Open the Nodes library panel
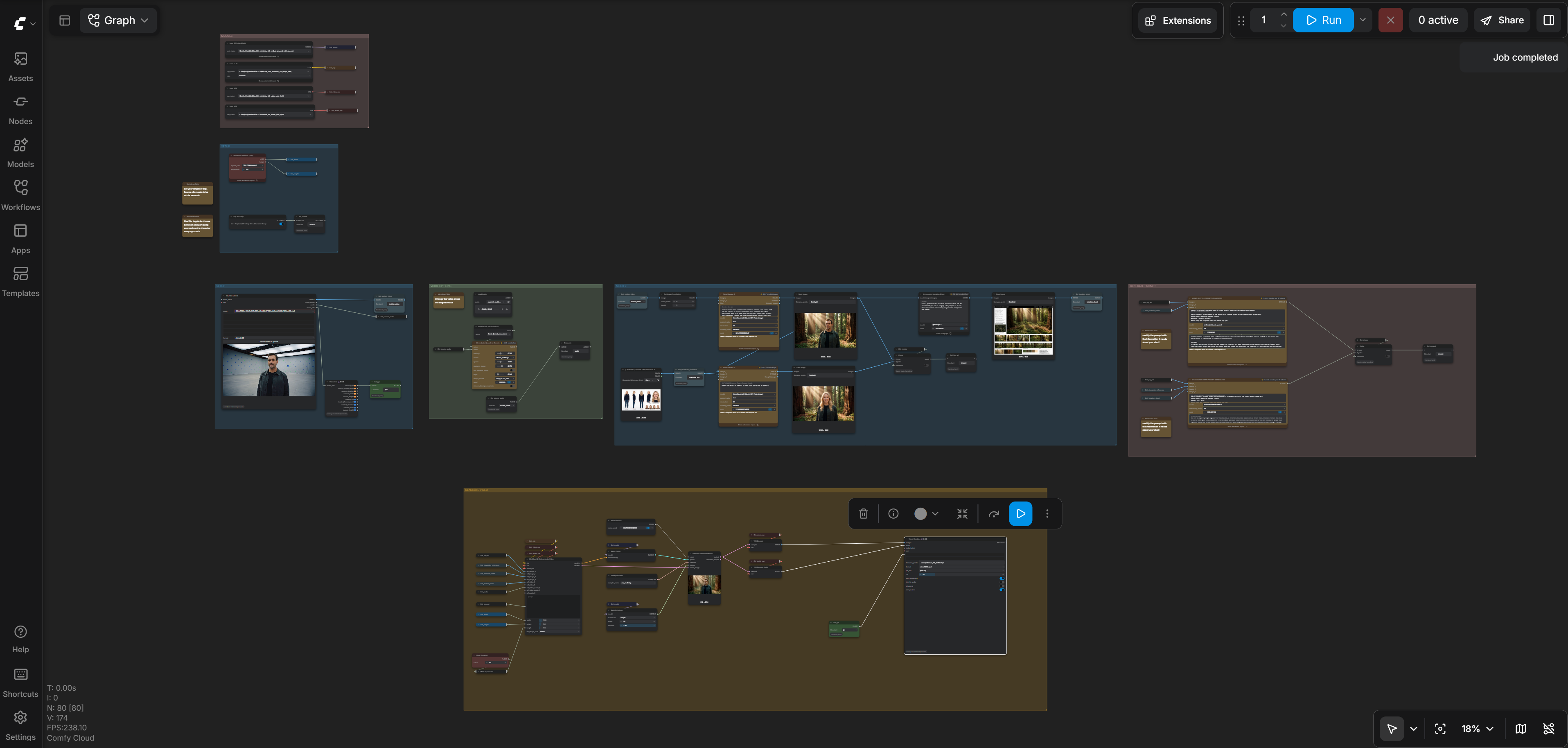Image resolution: width=1568 pixels, height=748 pixels. pos(21,110)
